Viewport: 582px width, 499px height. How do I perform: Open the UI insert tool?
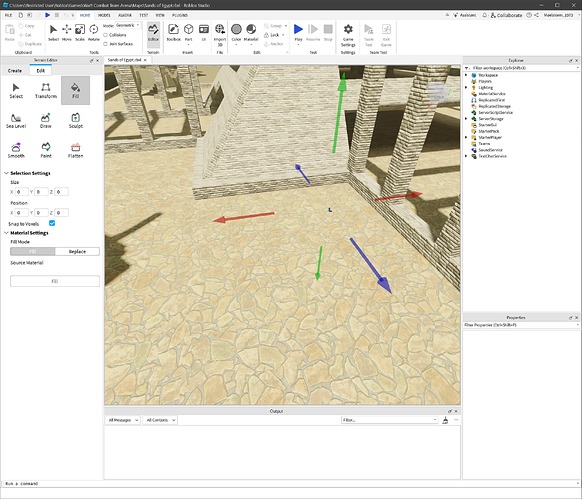coord(204,32)
